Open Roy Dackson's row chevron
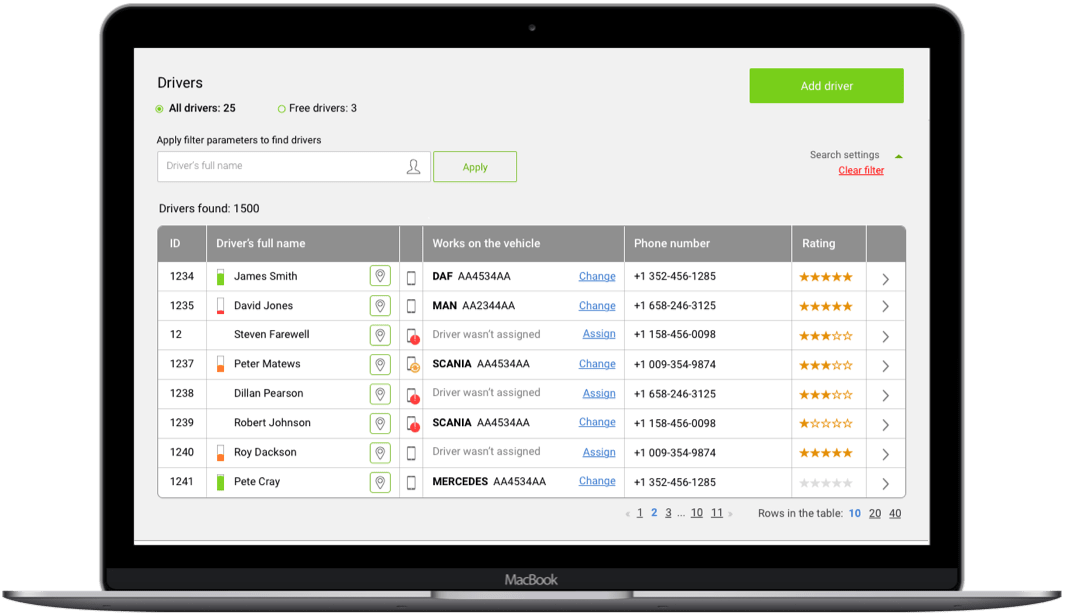Viewport: 1066px width, 616px height. [885, 454]
